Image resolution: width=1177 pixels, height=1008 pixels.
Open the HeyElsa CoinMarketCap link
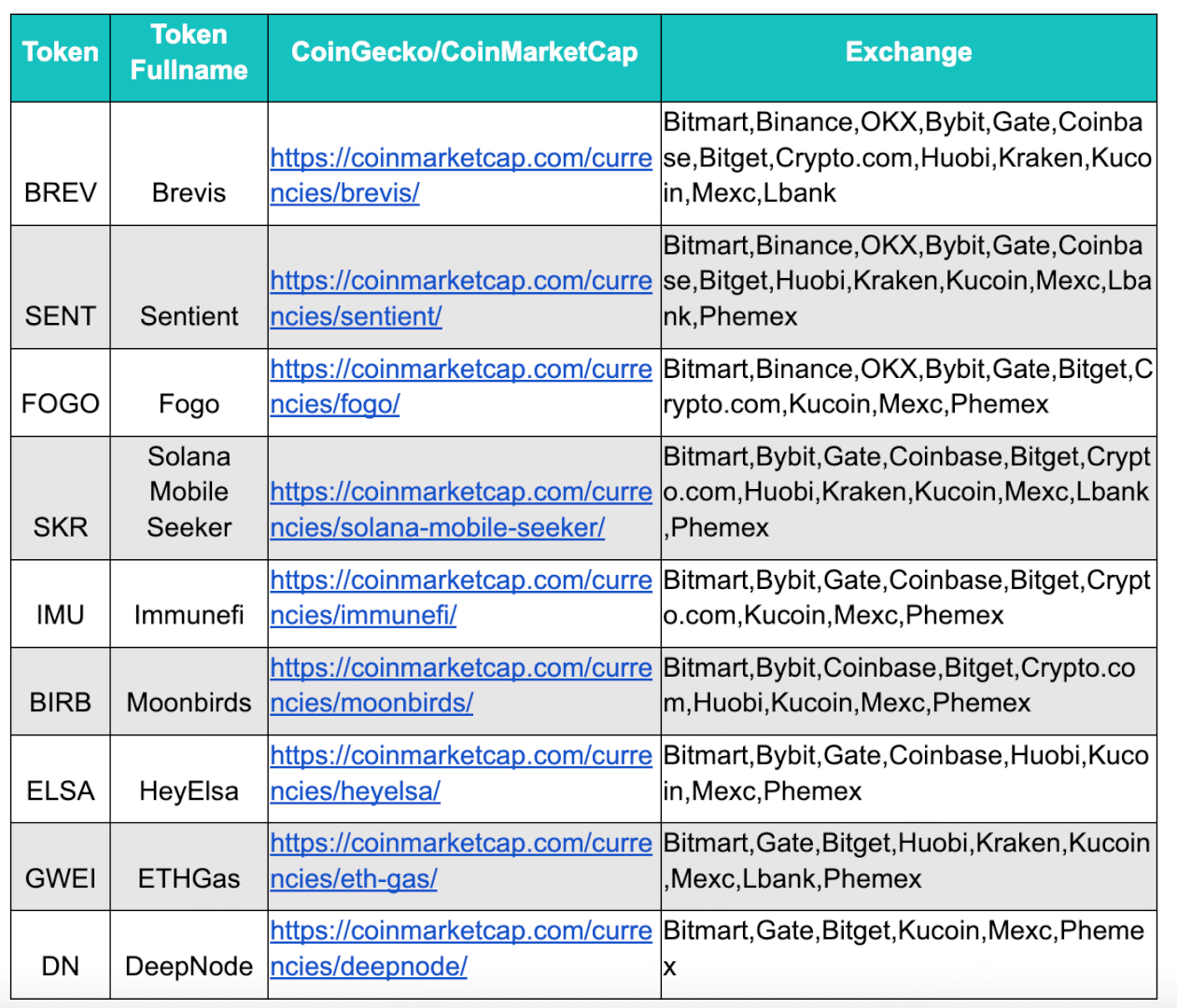click(460, 756)
